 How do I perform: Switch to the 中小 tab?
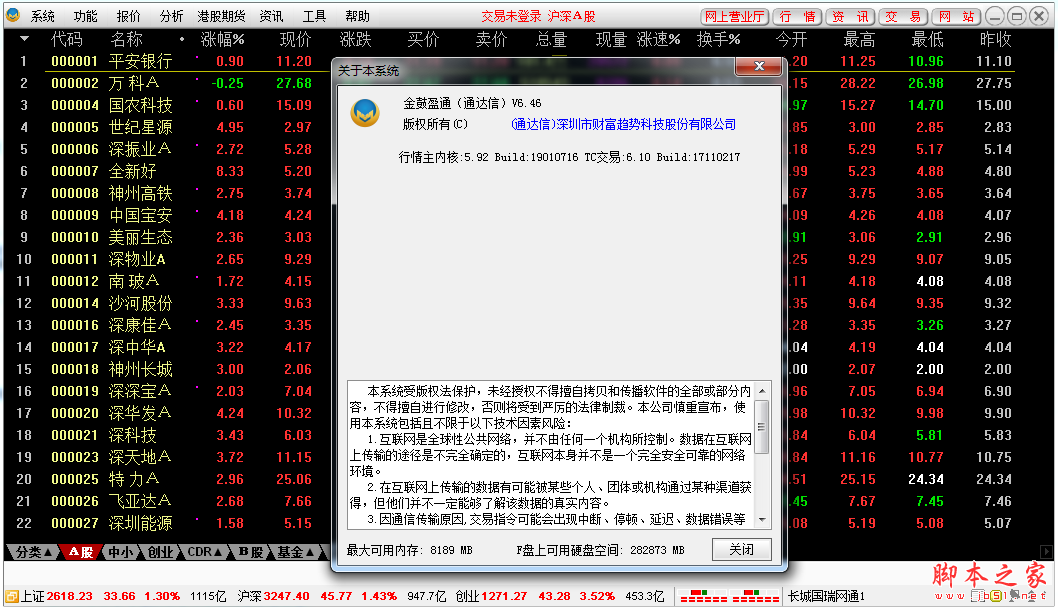pyautogui.click(x=121, y=552)
